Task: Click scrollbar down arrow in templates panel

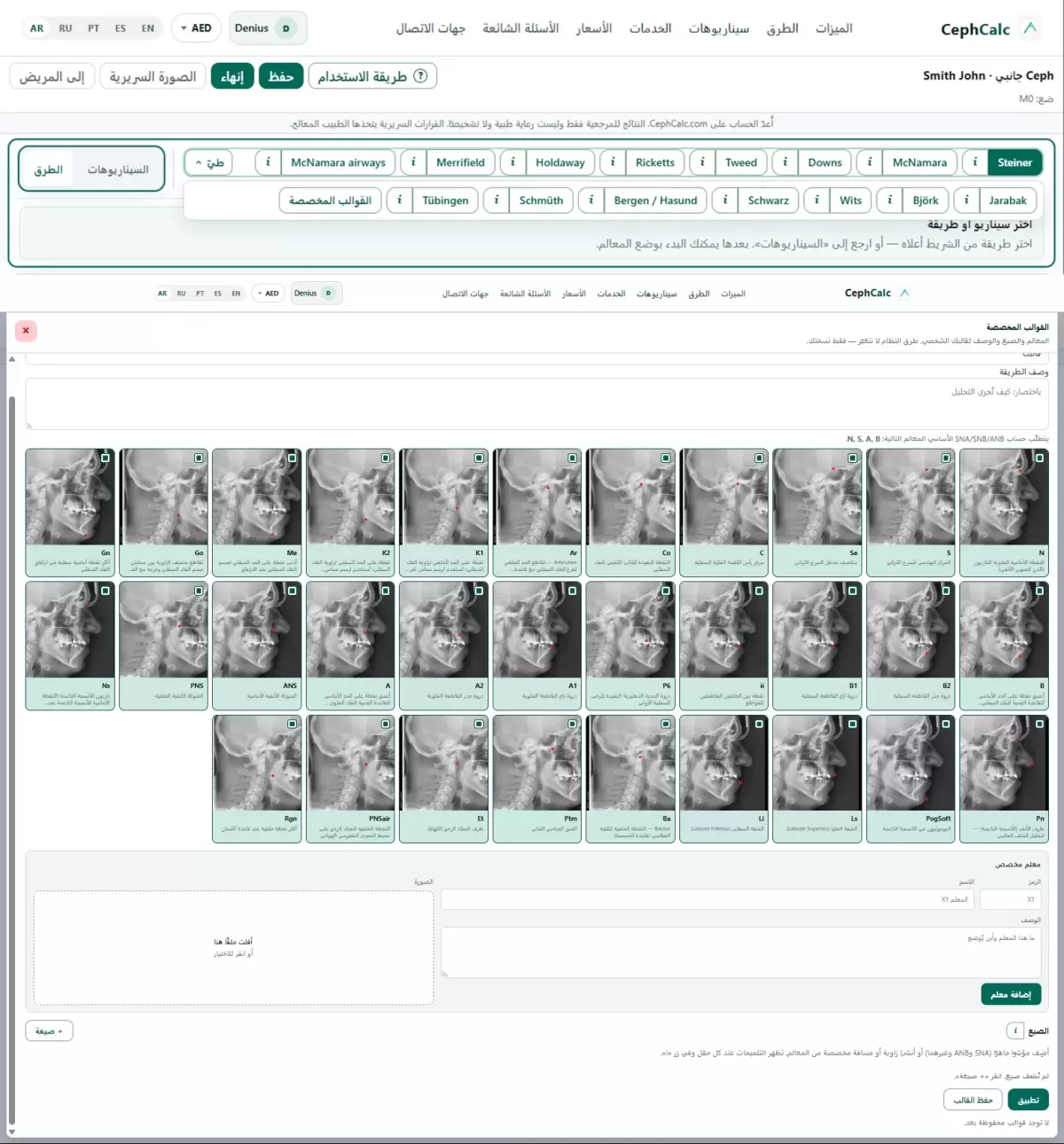Action: (12, 1132)
